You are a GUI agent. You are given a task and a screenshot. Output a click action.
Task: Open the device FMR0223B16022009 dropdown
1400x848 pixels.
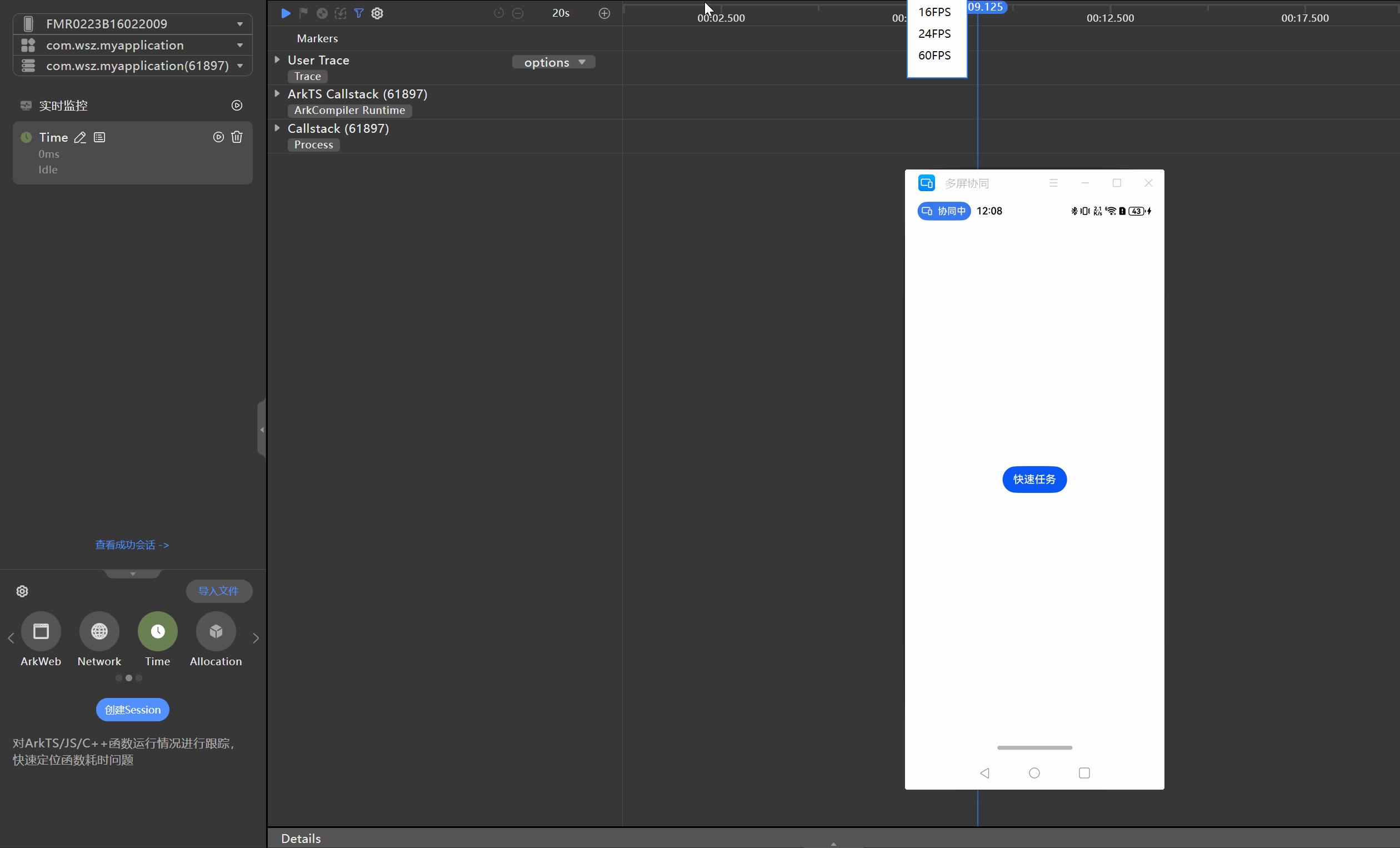tap(240, 24)
